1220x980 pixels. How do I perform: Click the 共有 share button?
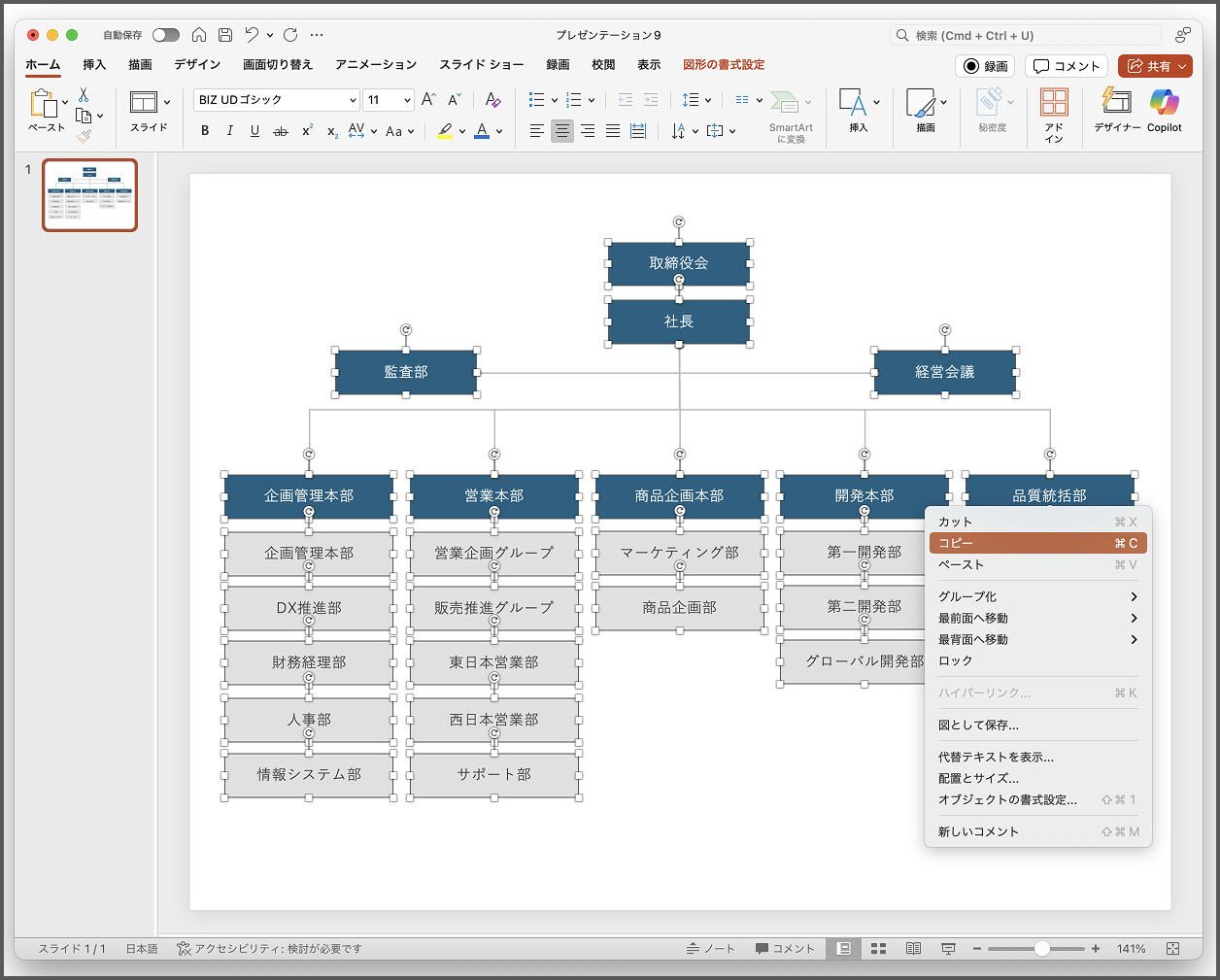coord(1155,66)
